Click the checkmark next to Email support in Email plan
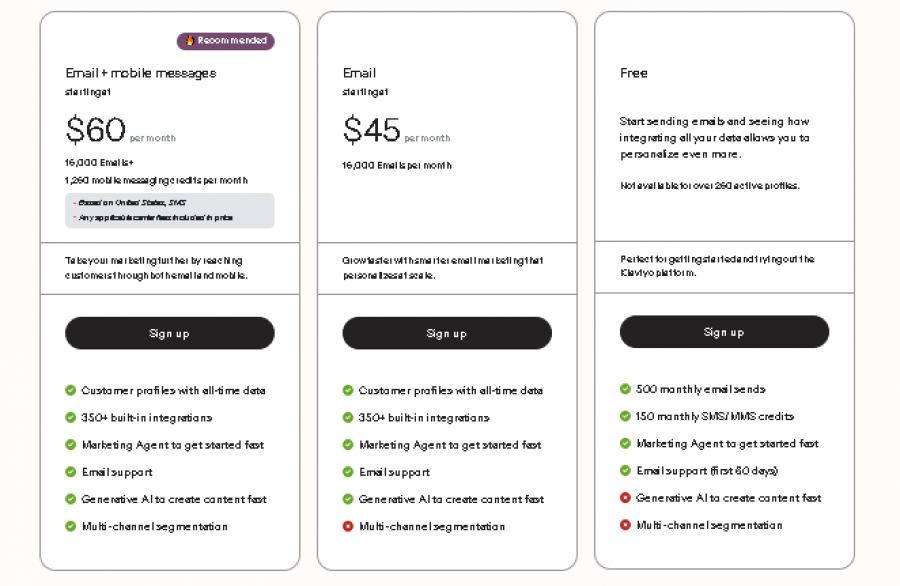The image size is (900, 586). point(348,471)
